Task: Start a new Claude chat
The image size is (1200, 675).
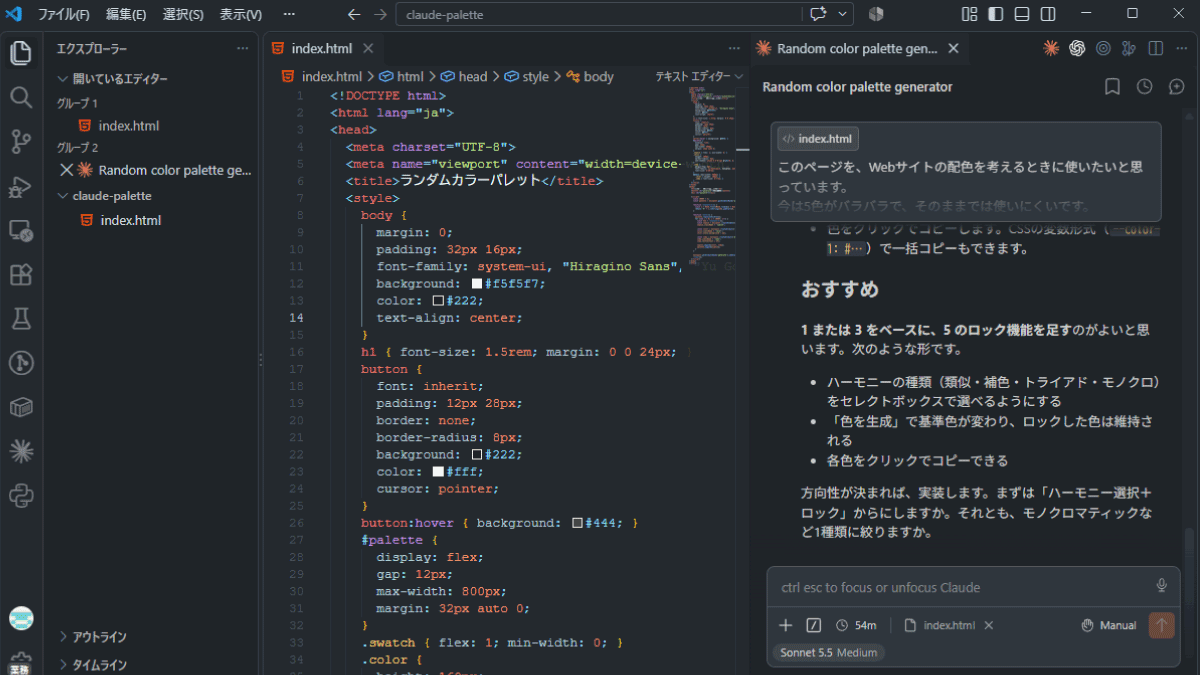Action: [1177, 87]
